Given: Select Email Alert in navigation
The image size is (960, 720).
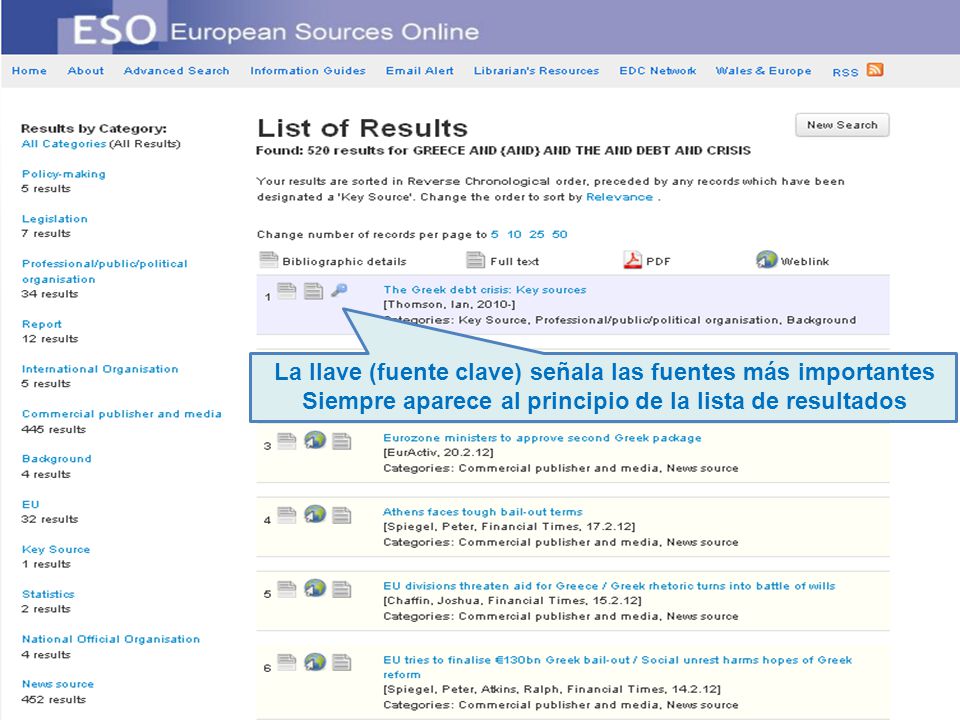Looking at the screenshot, I should tap(420, 71).
